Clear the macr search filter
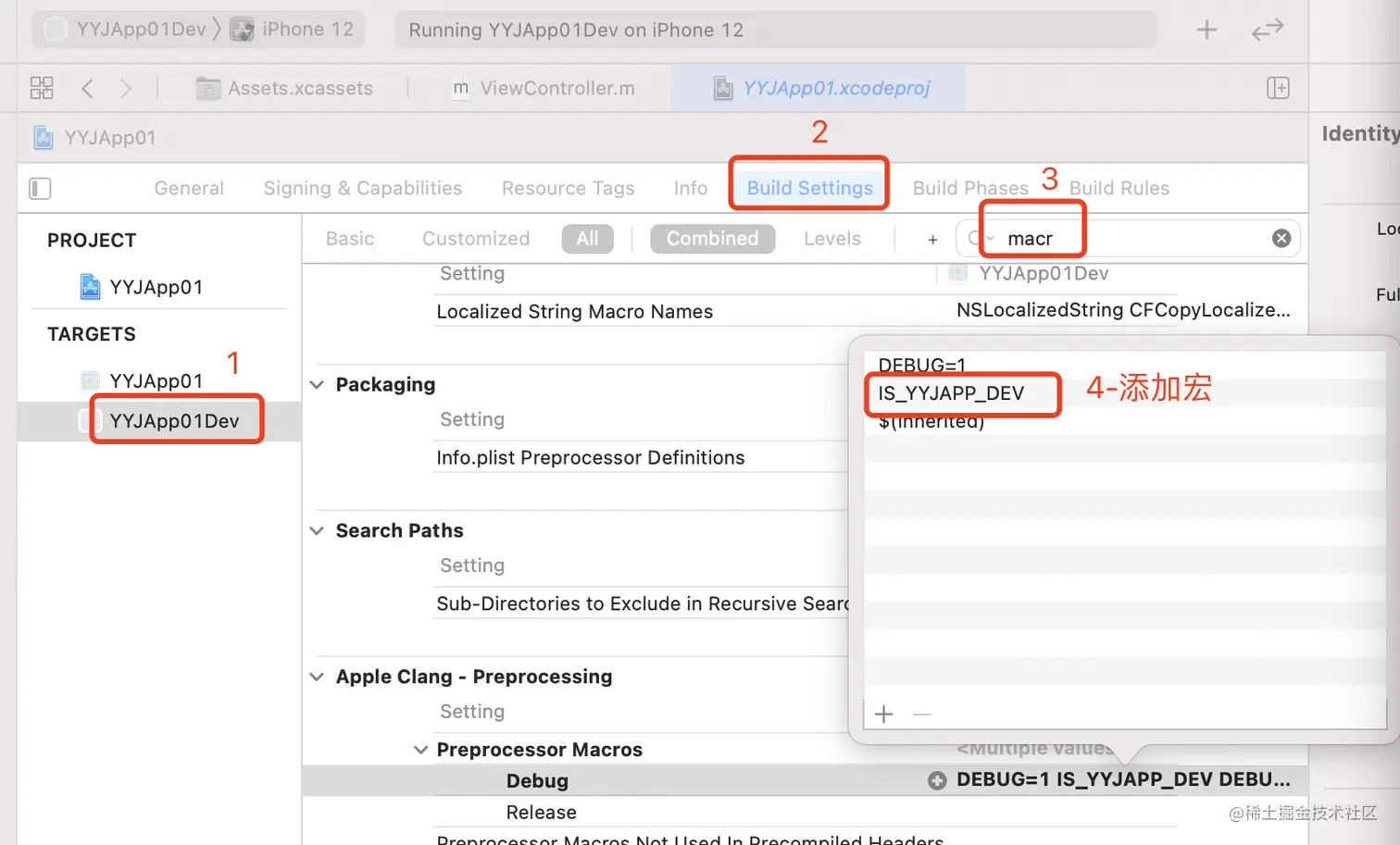The width and height of the screenshot is (1400, 845). 1281,239
